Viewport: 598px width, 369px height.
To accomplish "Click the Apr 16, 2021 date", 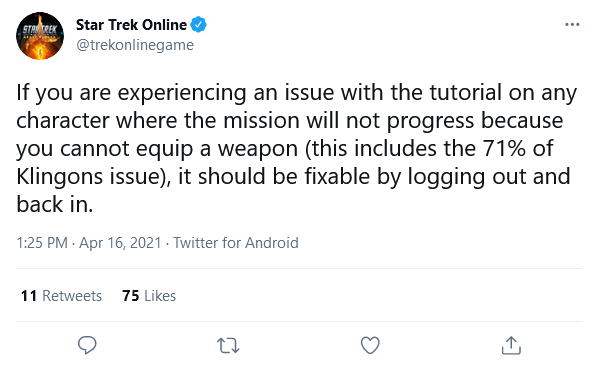I will click(x=120, y=243).
